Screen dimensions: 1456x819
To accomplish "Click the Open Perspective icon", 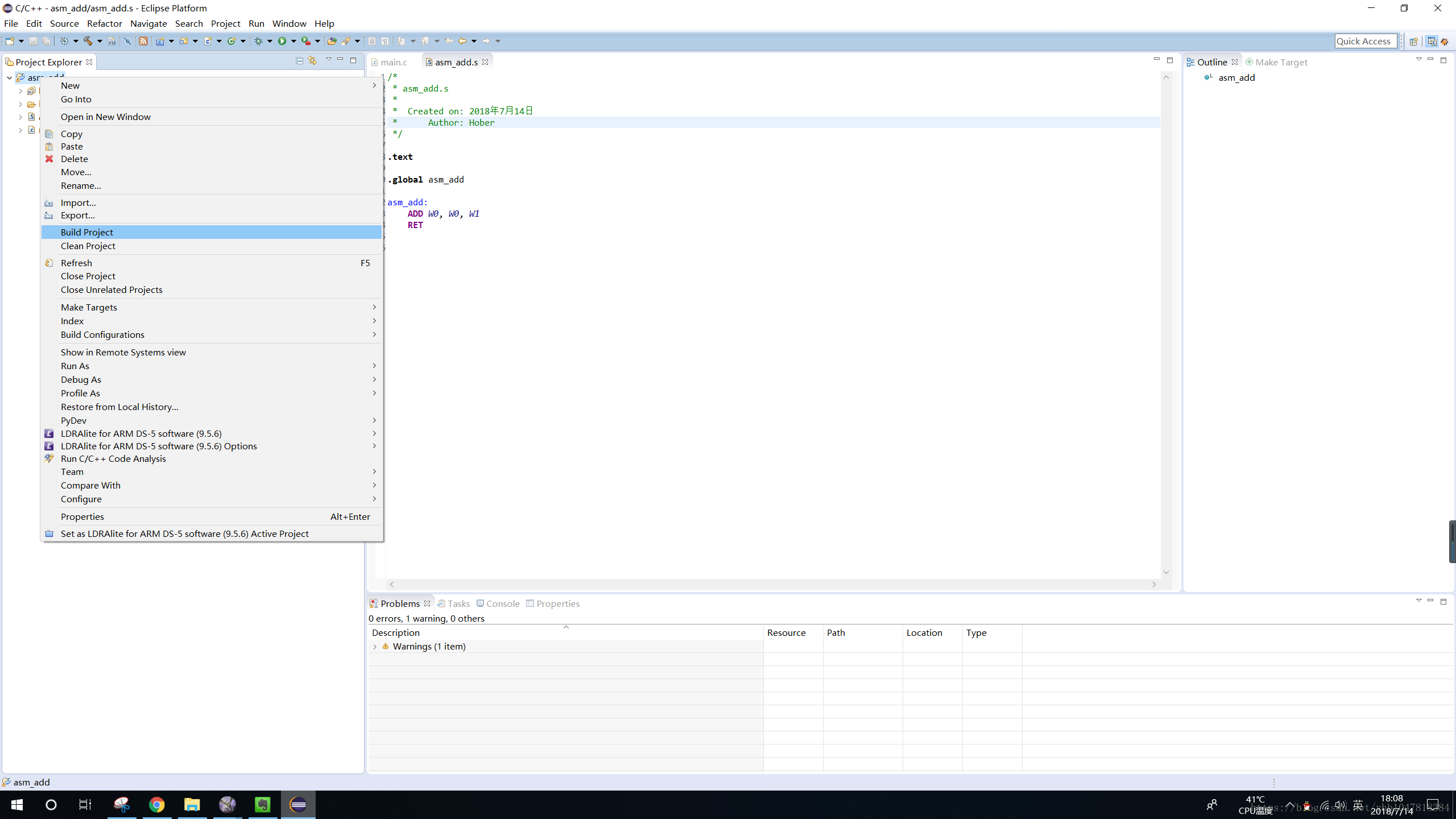I will pos(1413,41).
